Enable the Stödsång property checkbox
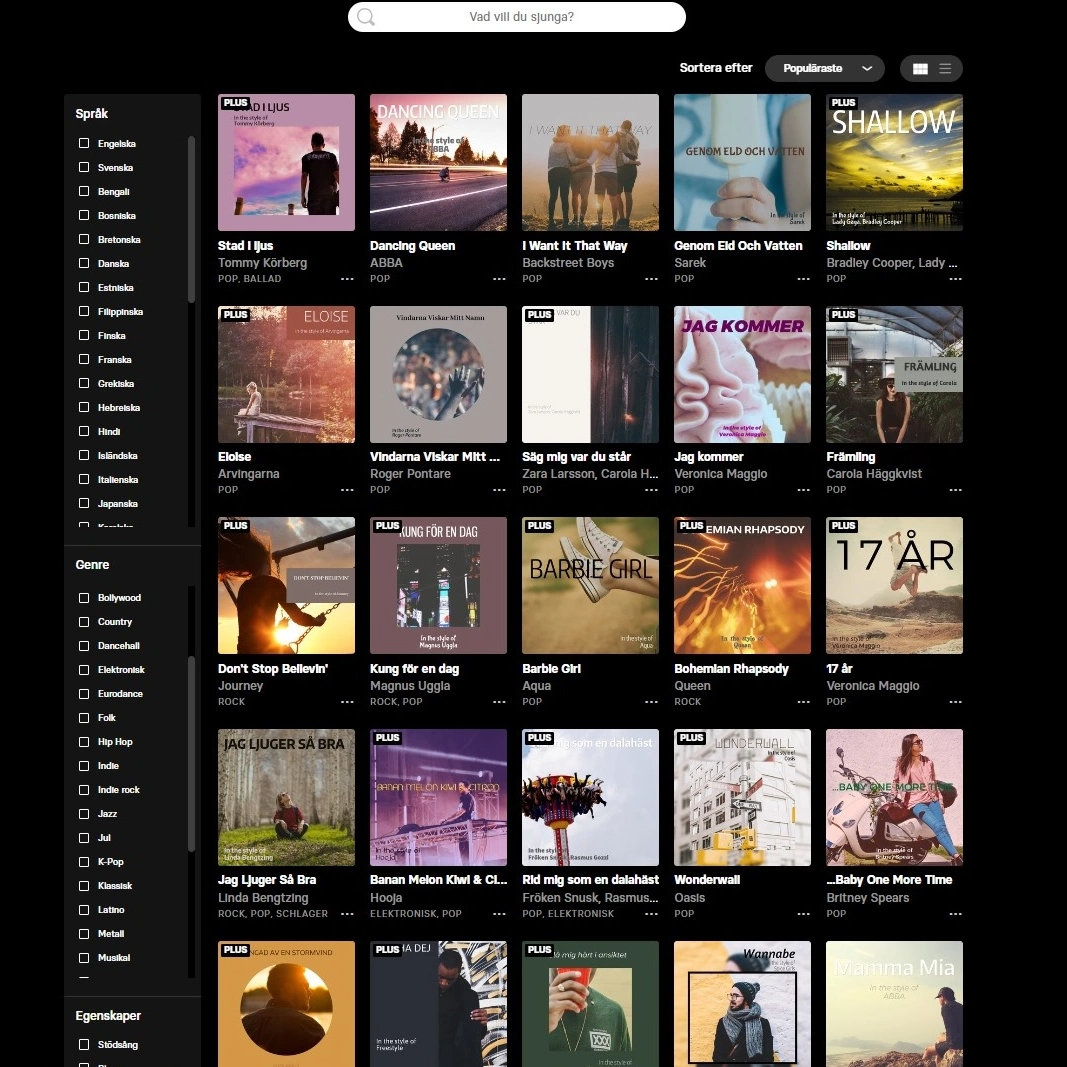This screenshot has height=1067, width=1067. tap(84, 1045)
